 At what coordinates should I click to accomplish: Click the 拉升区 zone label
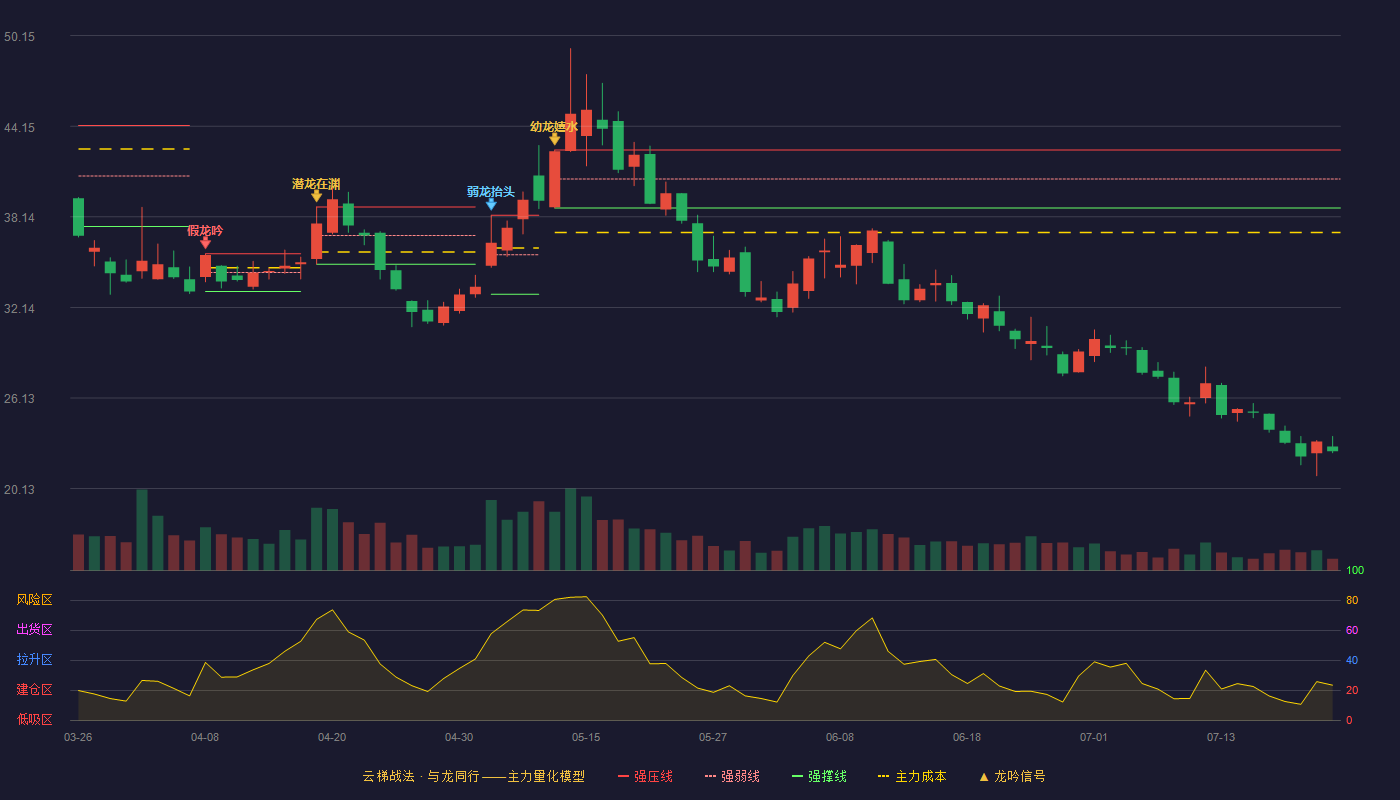(34, 660)
